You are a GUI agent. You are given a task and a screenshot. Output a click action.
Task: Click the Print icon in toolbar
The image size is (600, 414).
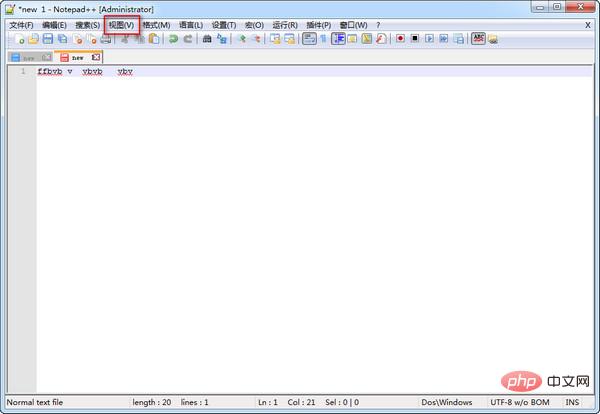coord(106,39)
